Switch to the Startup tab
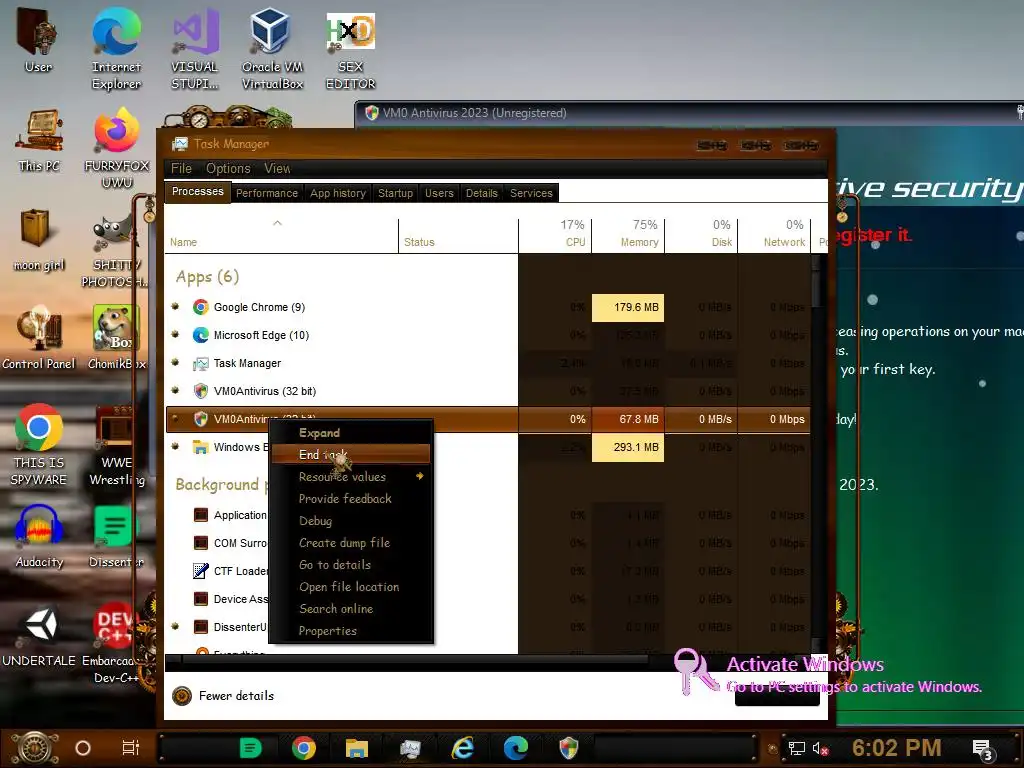This screenshot has width=1024, height=768. [395, 193]
